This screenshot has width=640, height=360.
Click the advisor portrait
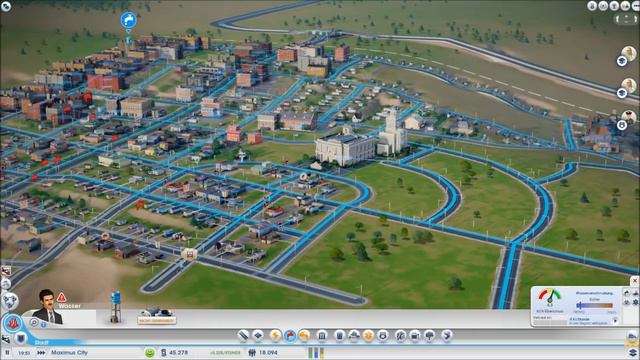[x=48, y=307]
